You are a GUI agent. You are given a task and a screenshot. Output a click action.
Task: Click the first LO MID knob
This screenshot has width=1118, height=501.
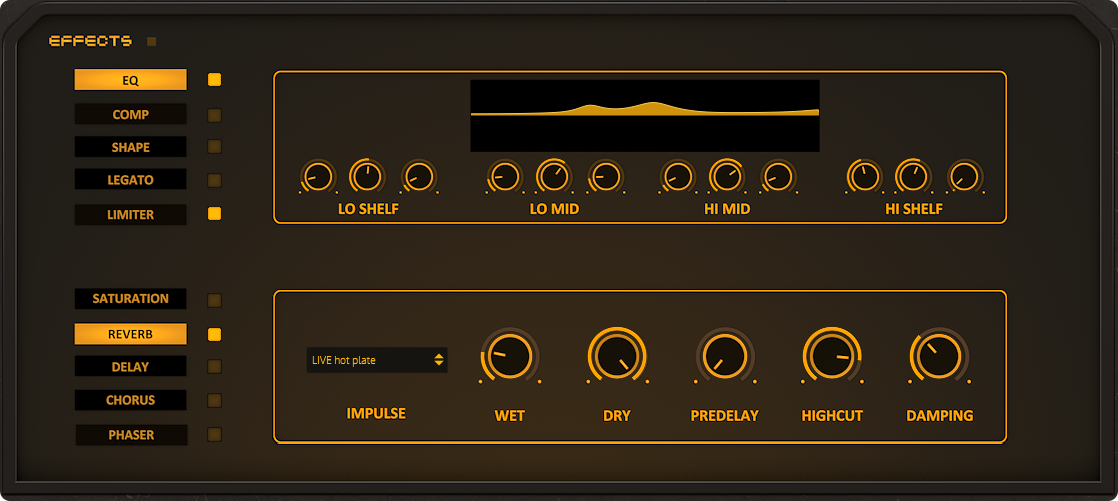[x=505, y=176]
